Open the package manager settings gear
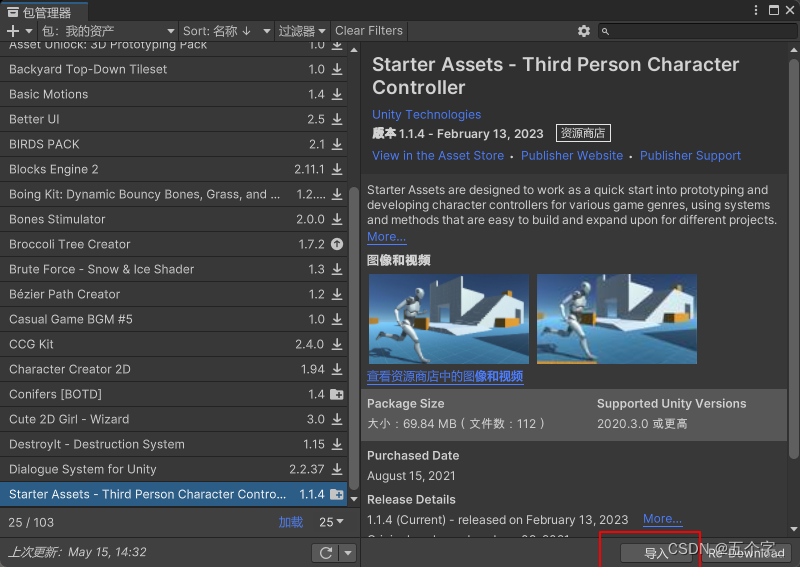This screenshot has height=567, width=800. (x=584, y=31)
